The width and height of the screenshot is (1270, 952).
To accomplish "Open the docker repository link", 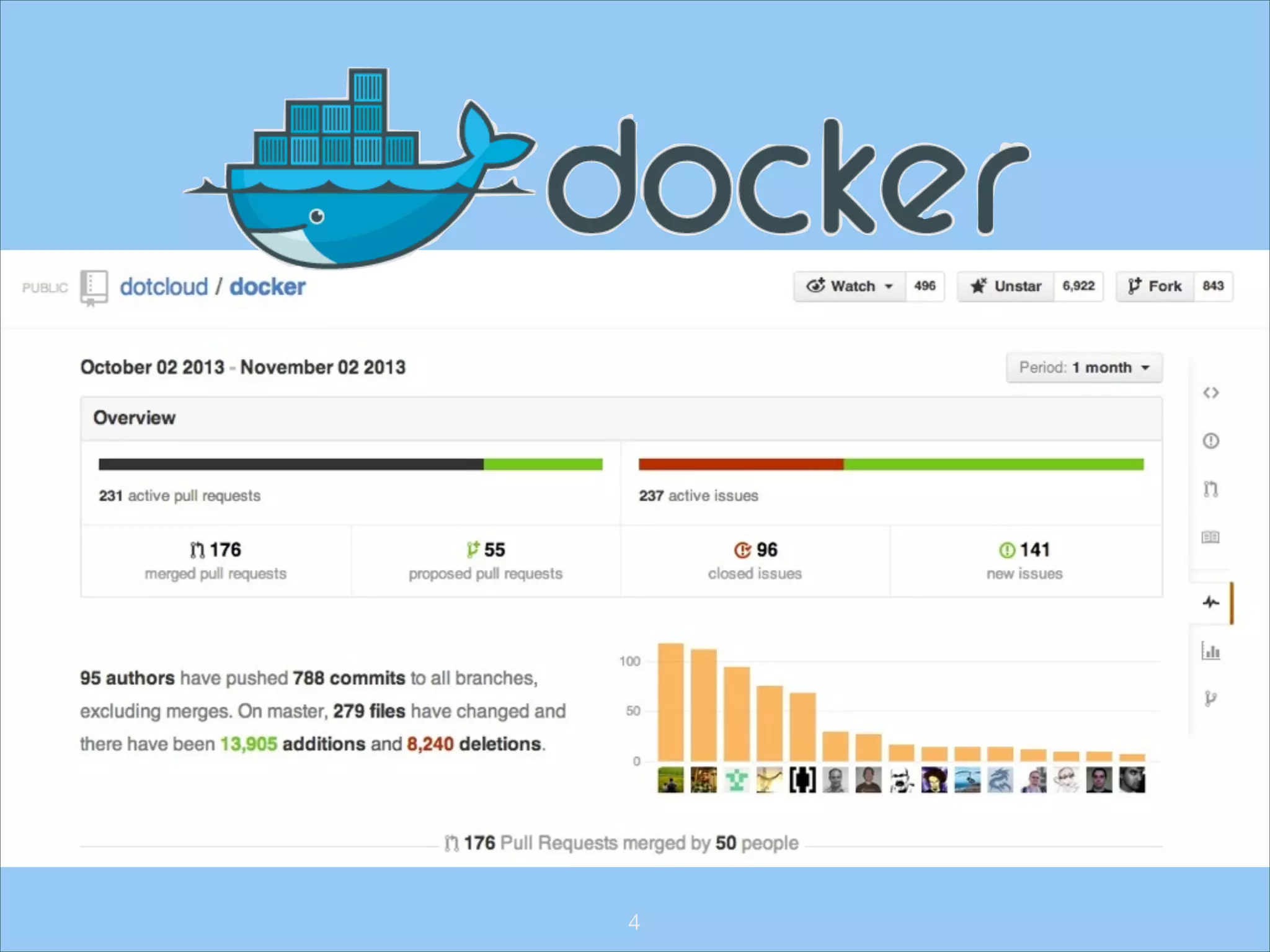I will 267,287.
